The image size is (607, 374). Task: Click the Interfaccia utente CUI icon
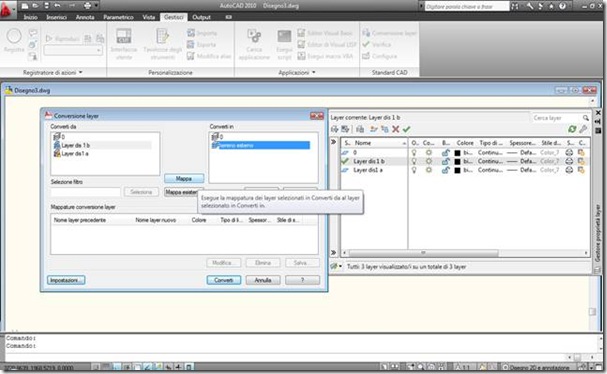click(124, 36)
